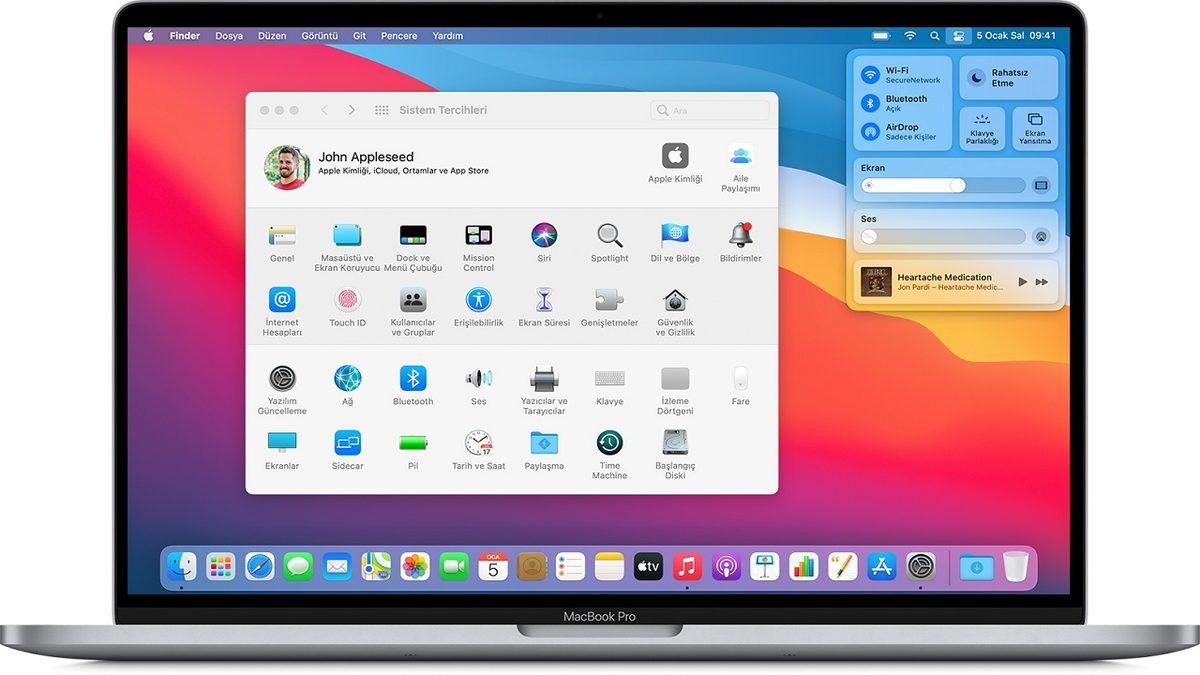Image resolution: width=1200 pixels, height=675 pixels.
Task: Open Spotlight preferences
Action: point(609,232)
